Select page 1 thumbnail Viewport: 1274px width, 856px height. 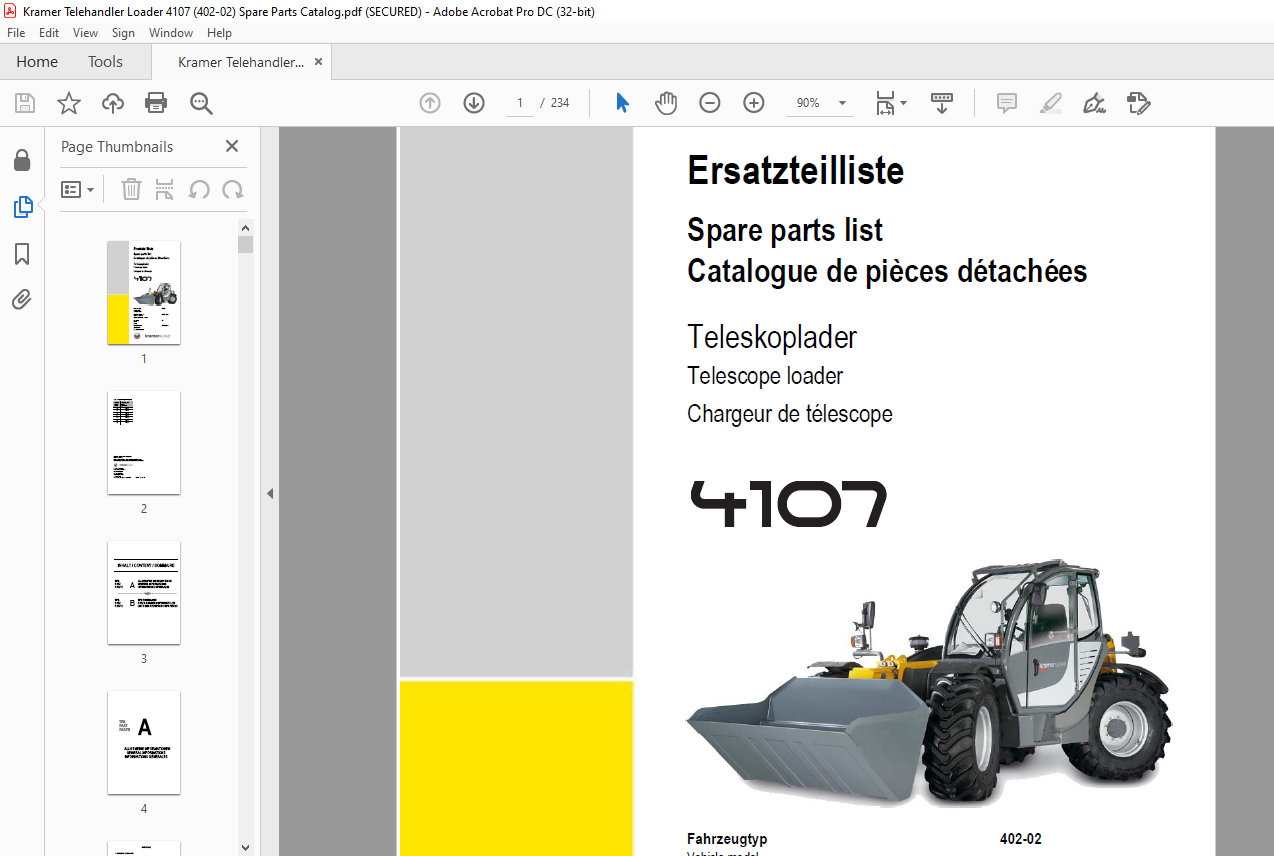(144, 292)
